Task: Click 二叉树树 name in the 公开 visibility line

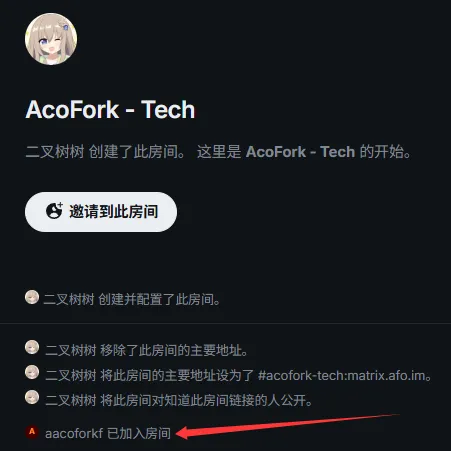Action: (71, 400)
